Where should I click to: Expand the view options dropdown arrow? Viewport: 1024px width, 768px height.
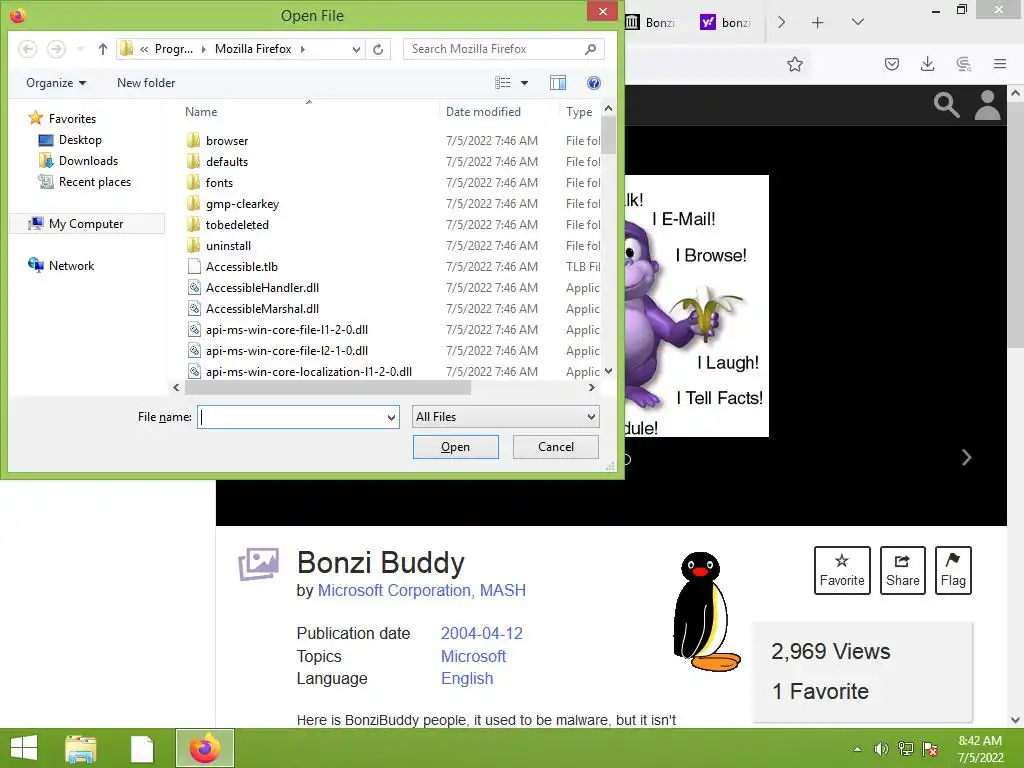[x=524, y=83]
